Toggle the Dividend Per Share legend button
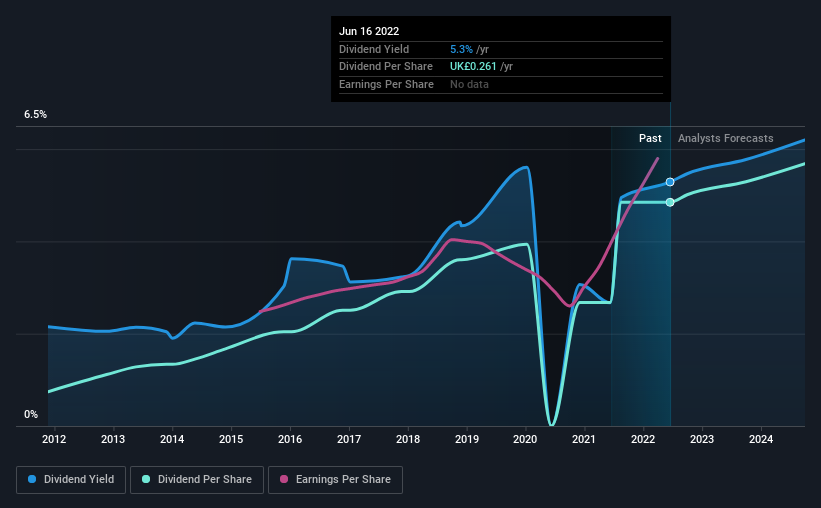This screenshot has height=508, width=821. pos(197,480)
